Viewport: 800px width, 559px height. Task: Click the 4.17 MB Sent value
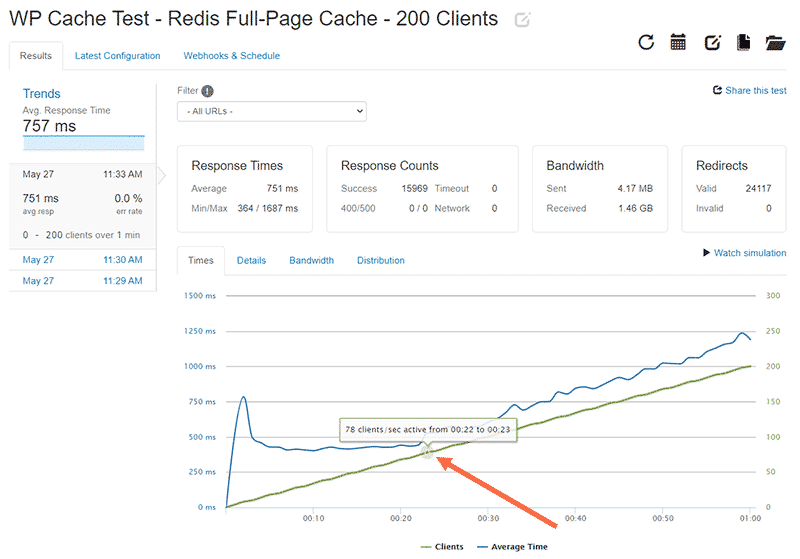point(635,189)
